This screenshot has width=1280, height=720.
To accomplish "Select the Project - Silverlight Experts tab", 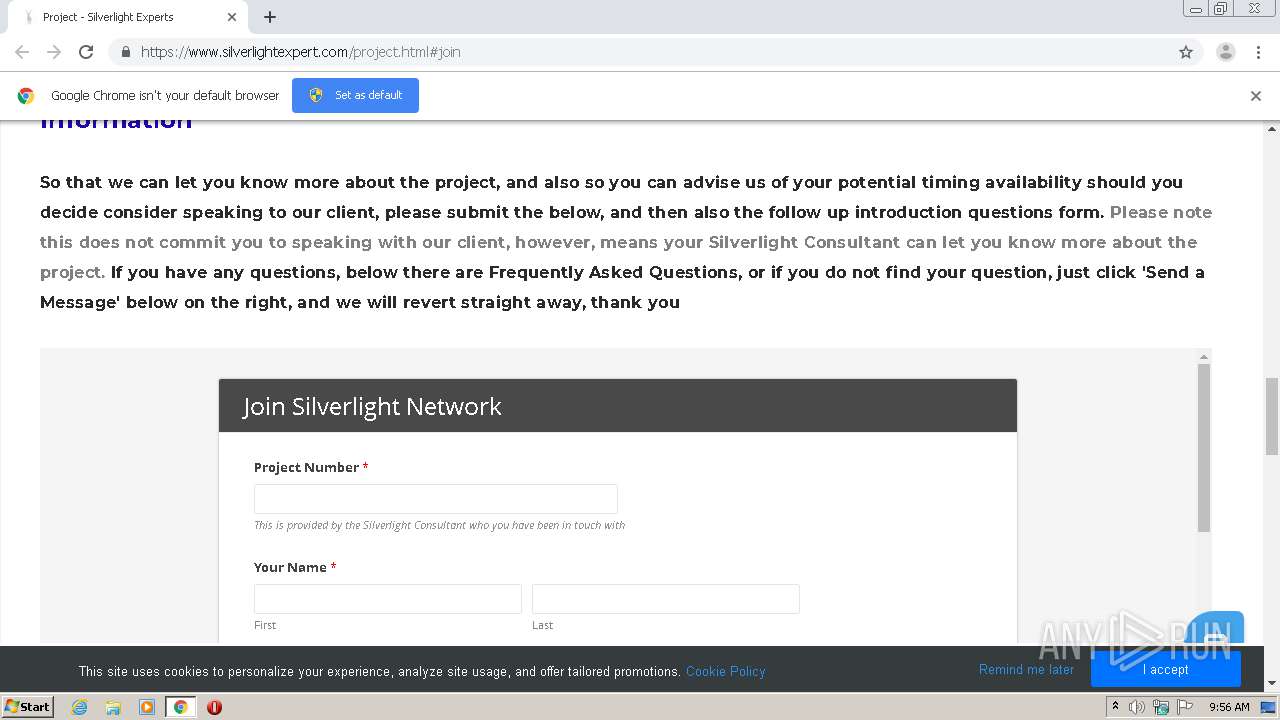I will pos(130,17).
